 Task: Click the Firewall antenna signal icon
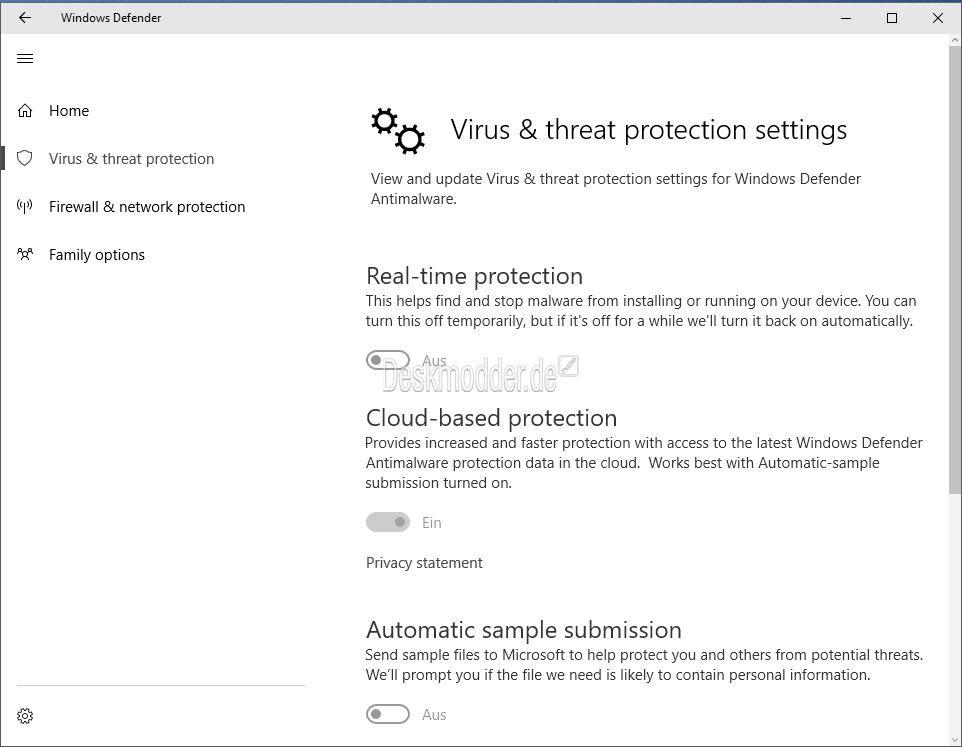pos(25,206)
